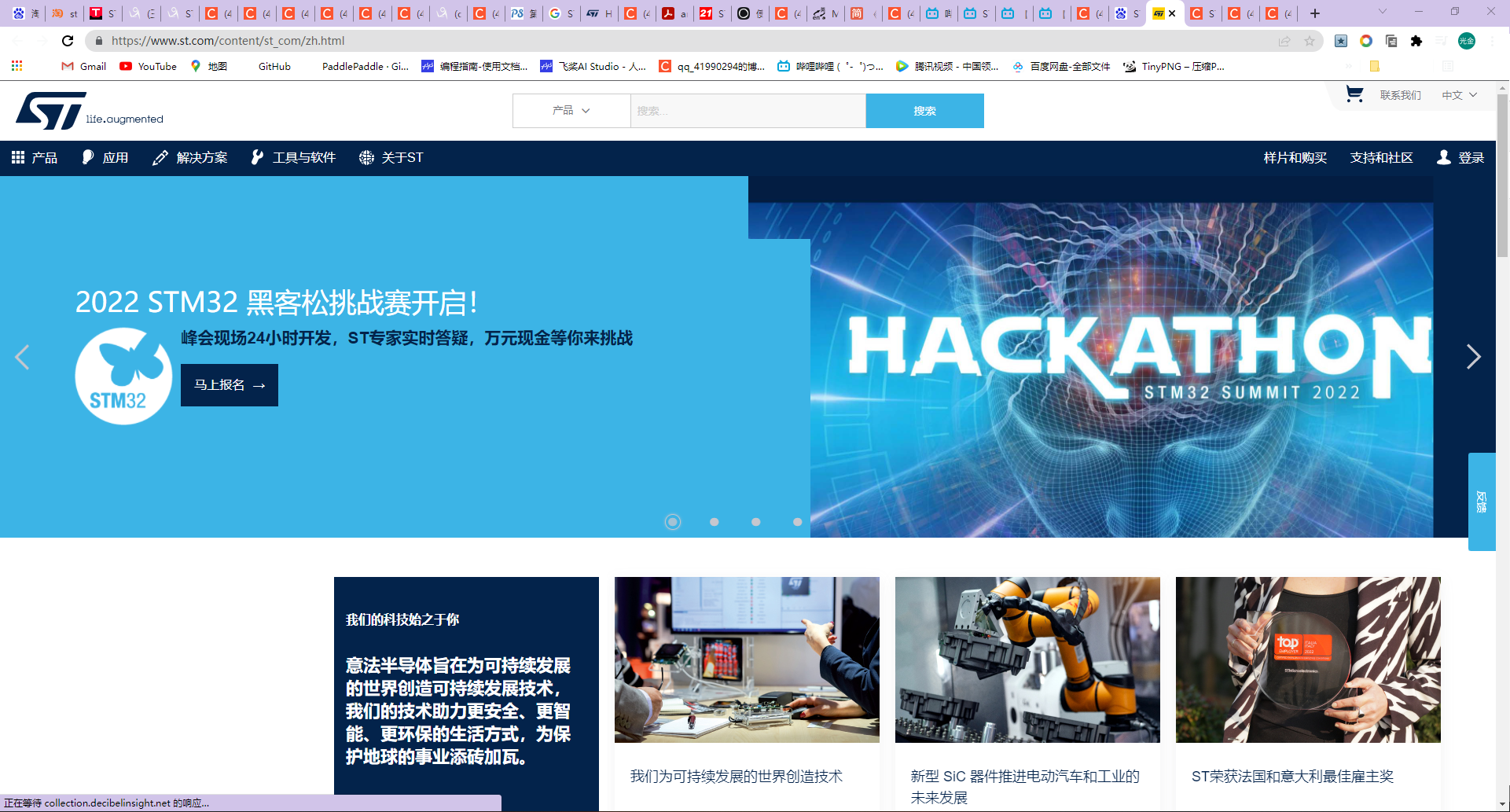Expand the 产品 search category dropdown

[x=571, y=111]
